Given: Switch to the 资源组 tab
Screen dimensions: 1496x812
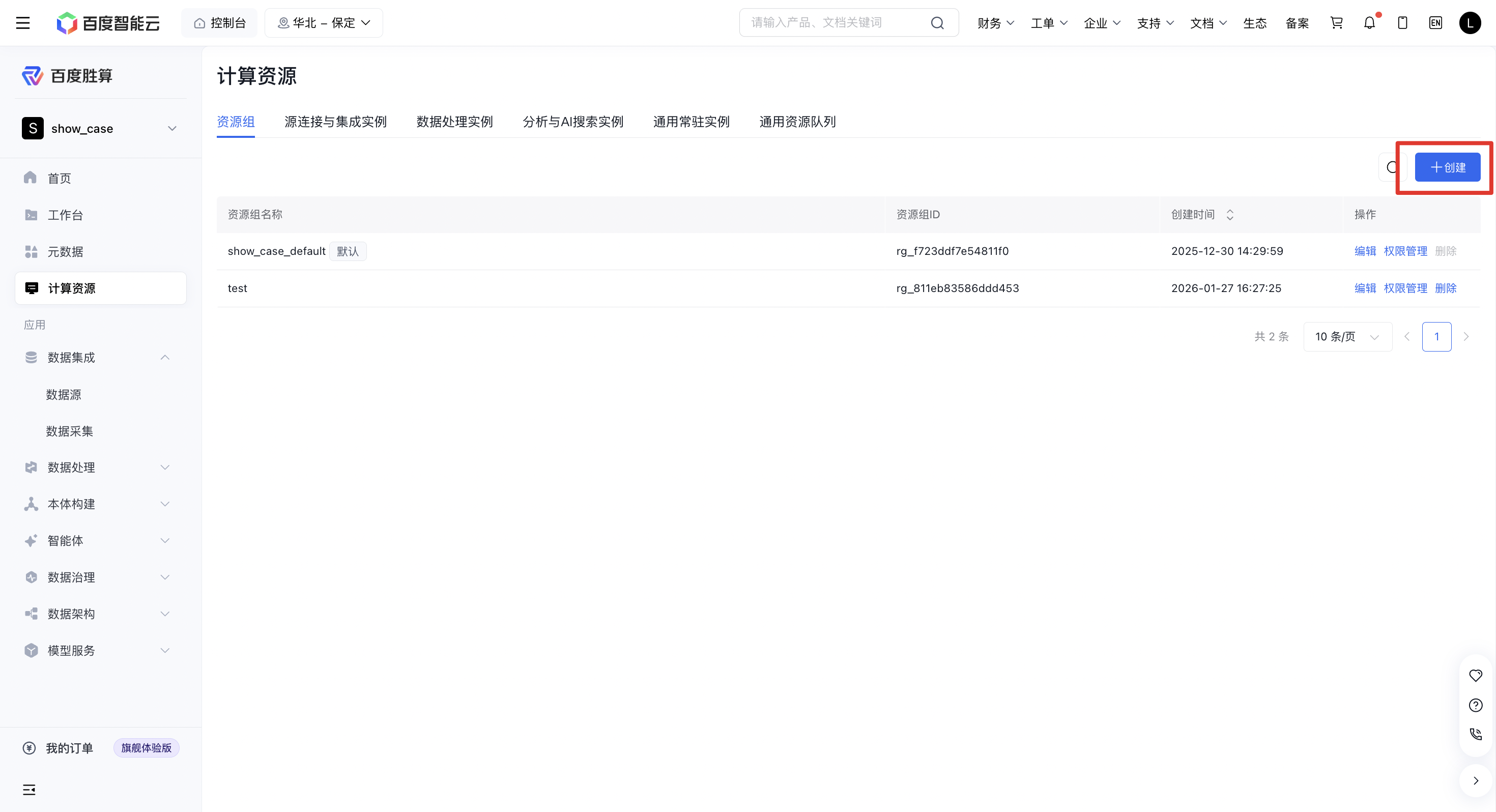Looking at the screenshot, I should click(x=236, y=122).
